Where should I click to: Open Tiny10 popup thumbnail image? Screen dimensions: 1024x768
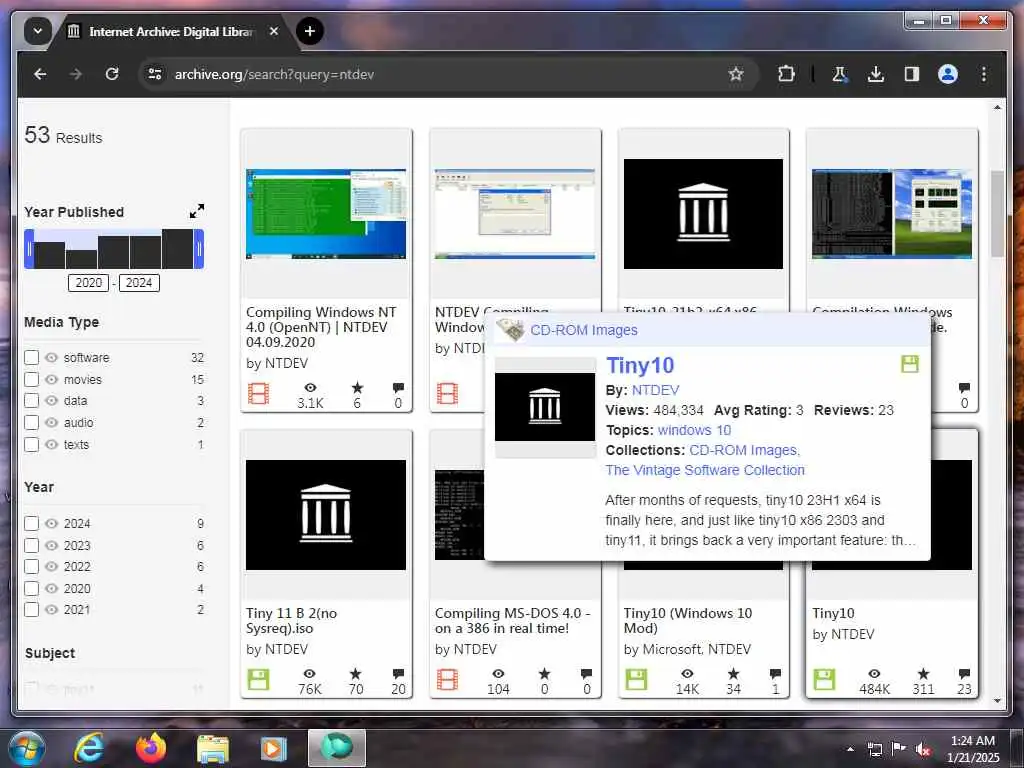coord(545,407)
